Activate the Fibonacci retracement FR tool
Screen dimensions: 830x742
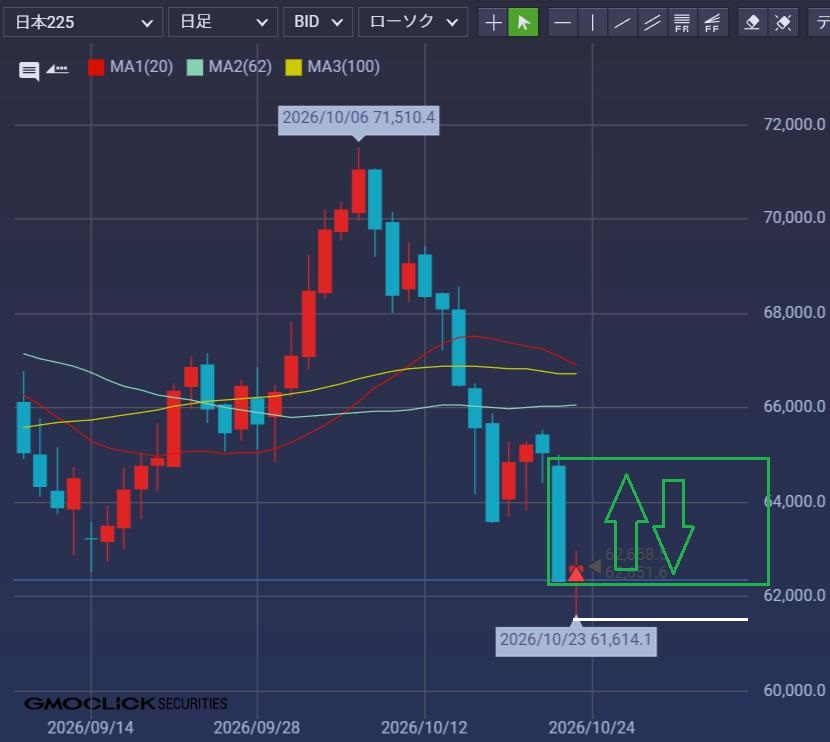682,22
